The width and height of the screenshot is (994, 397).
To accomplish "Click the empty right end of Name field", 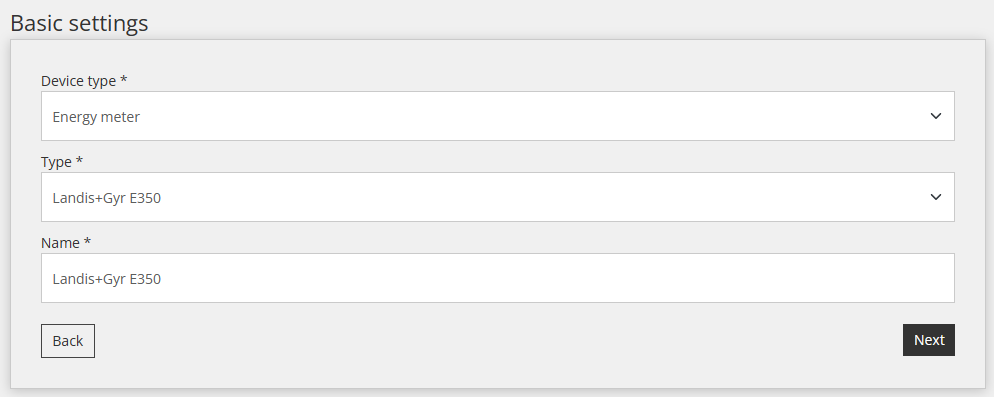I will click(888, 278).
